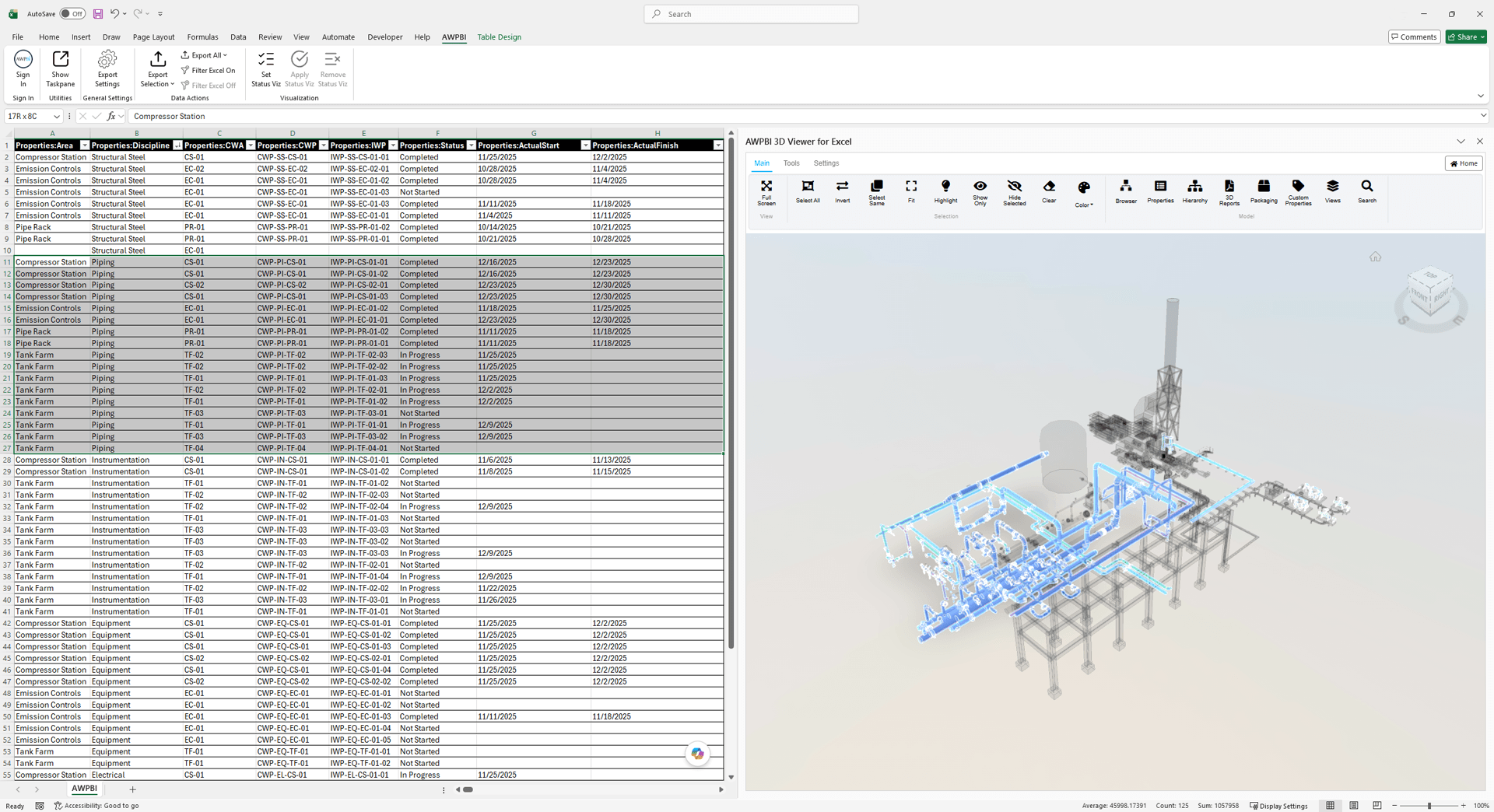
Task: Click the zoom in plus button
Action: click(x=1464, y=806)
